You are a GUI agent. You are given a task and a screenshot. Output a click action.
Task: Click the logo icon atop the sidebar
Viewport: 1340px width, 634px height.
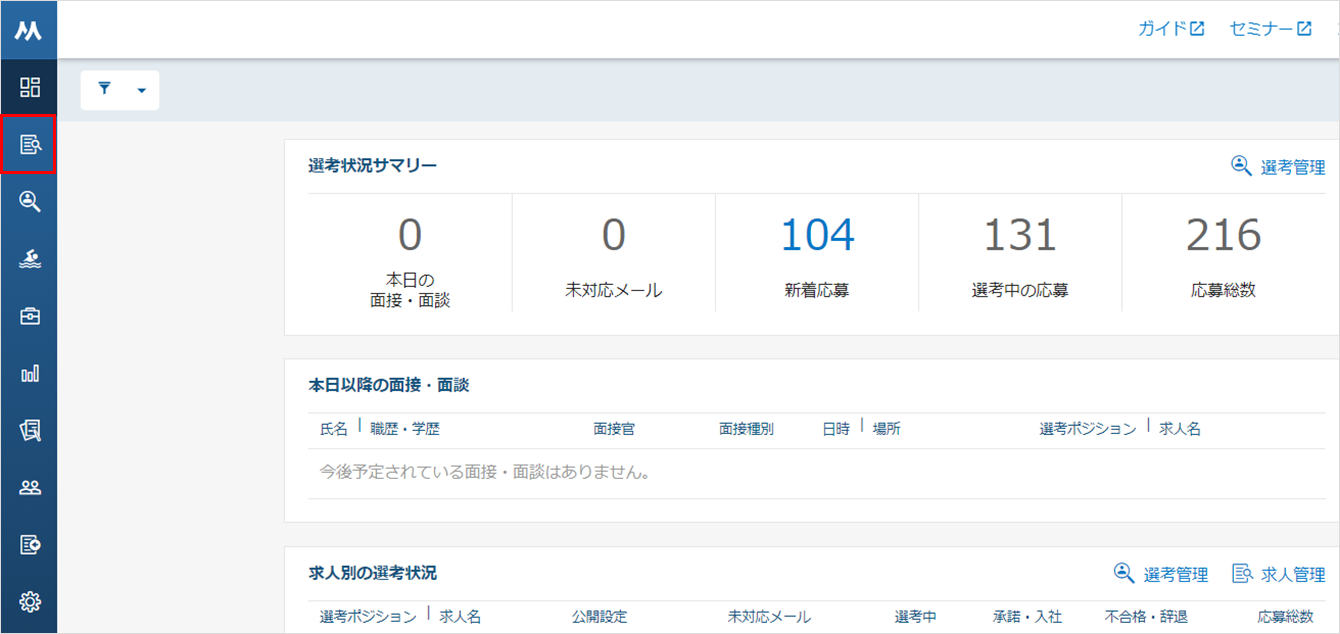[28, 30]
